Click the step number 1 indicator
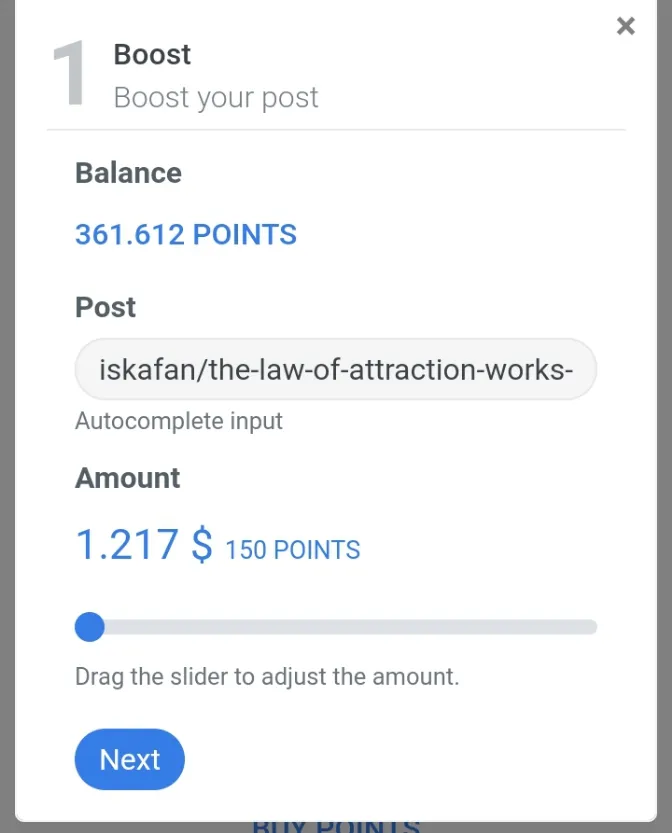672x833 pixels. [x=69, y=73]
